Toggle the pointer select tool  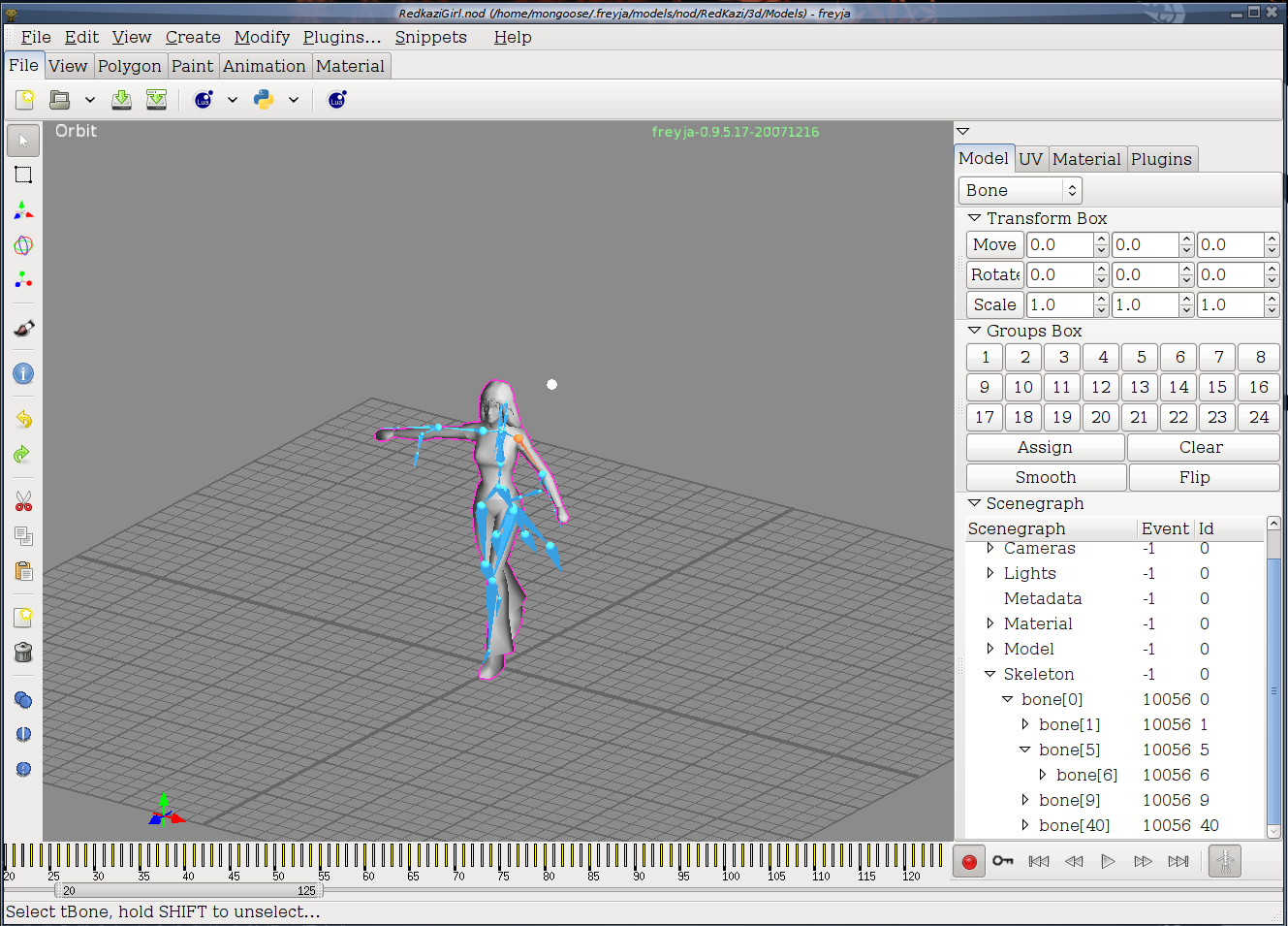tap(23, 141)
